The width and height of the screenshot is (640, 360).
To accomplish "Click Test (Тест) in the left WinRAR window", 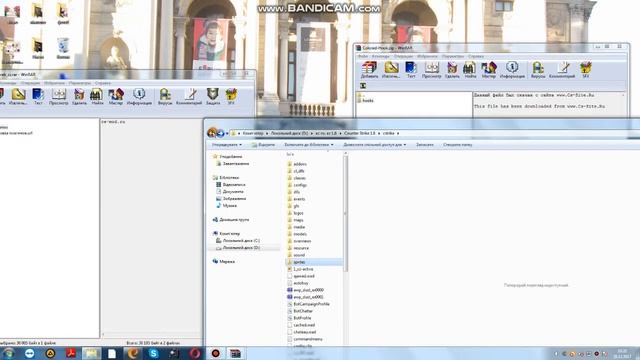I will coord(38,97).
